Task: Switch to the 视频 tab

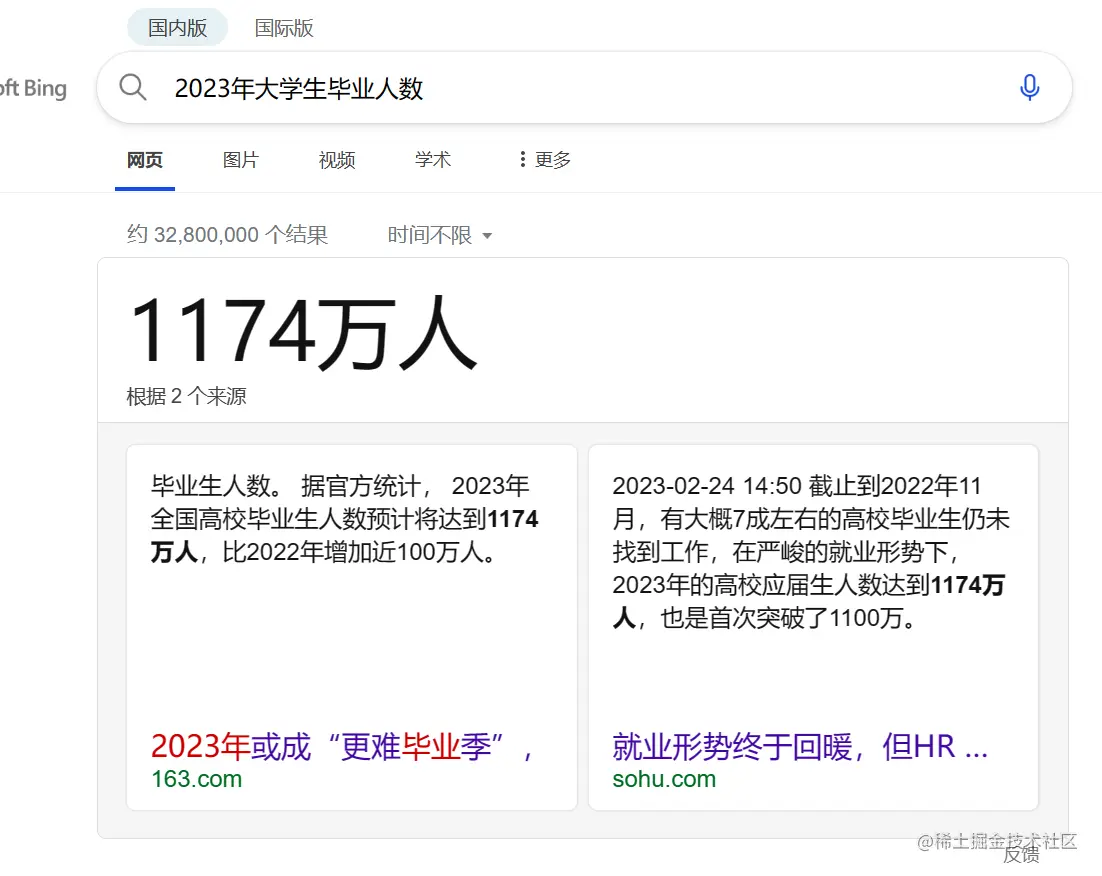Action: [x=336, y=159]
